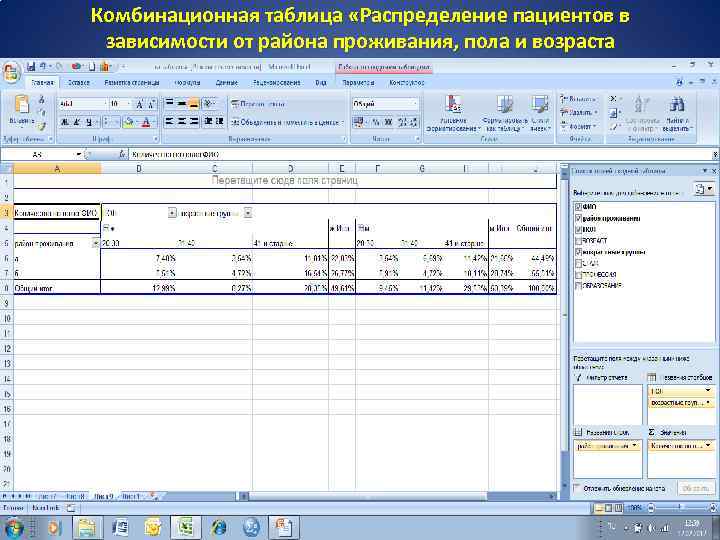Open Conditional Formatting gallery

[x=453, y=113]
